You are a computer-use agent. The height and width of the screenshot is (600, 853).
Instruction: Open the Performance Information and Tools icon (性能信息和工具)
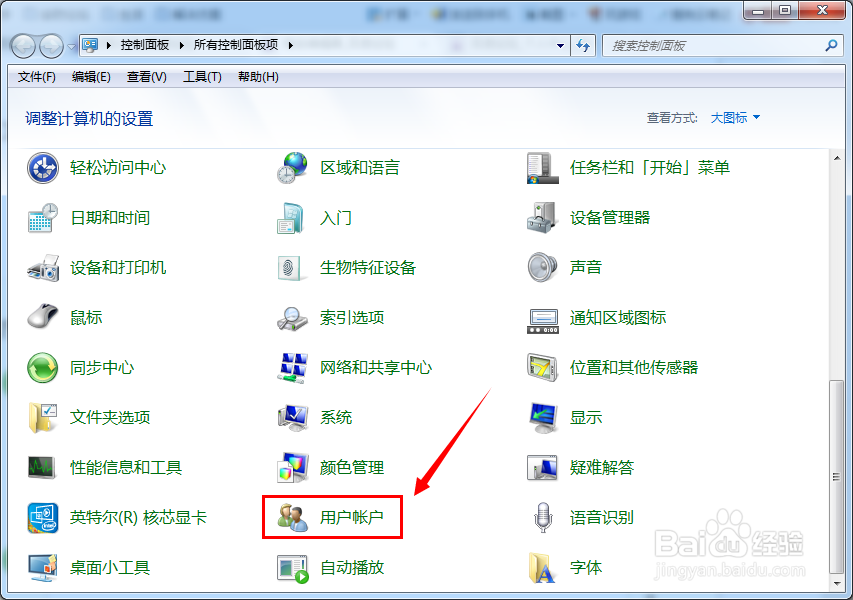(x=42, y=467)
